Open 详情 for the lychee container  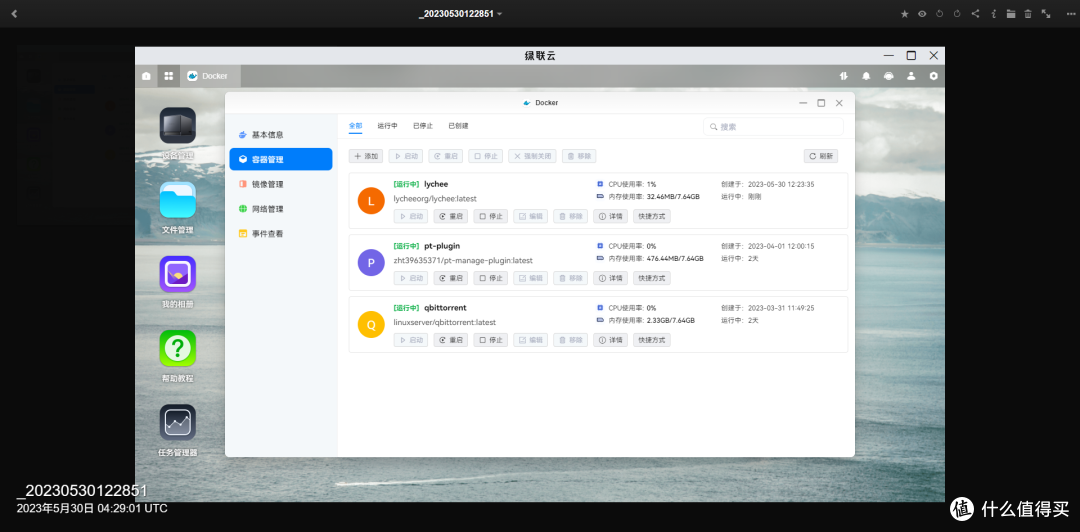(x=610, y=216)
